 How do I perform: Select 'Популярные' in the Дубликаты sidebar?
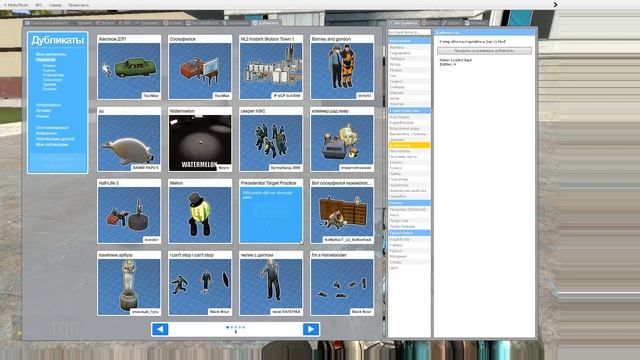(x=48, y=105)
